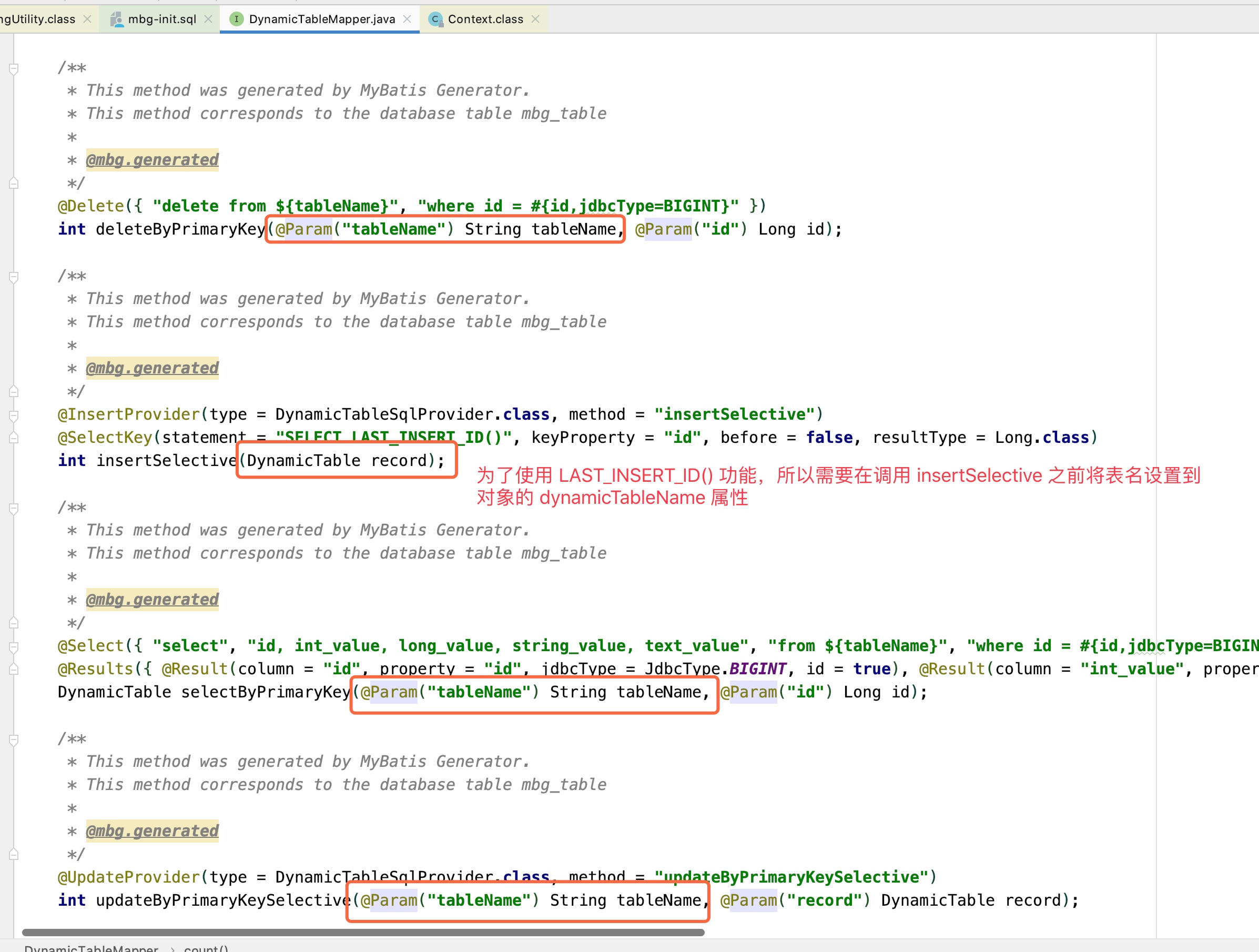This screenshot has height=952, width=1259.
Task: Click the SQL file icon on mbg-init.sql tab
Action: [x=118, y=19]
